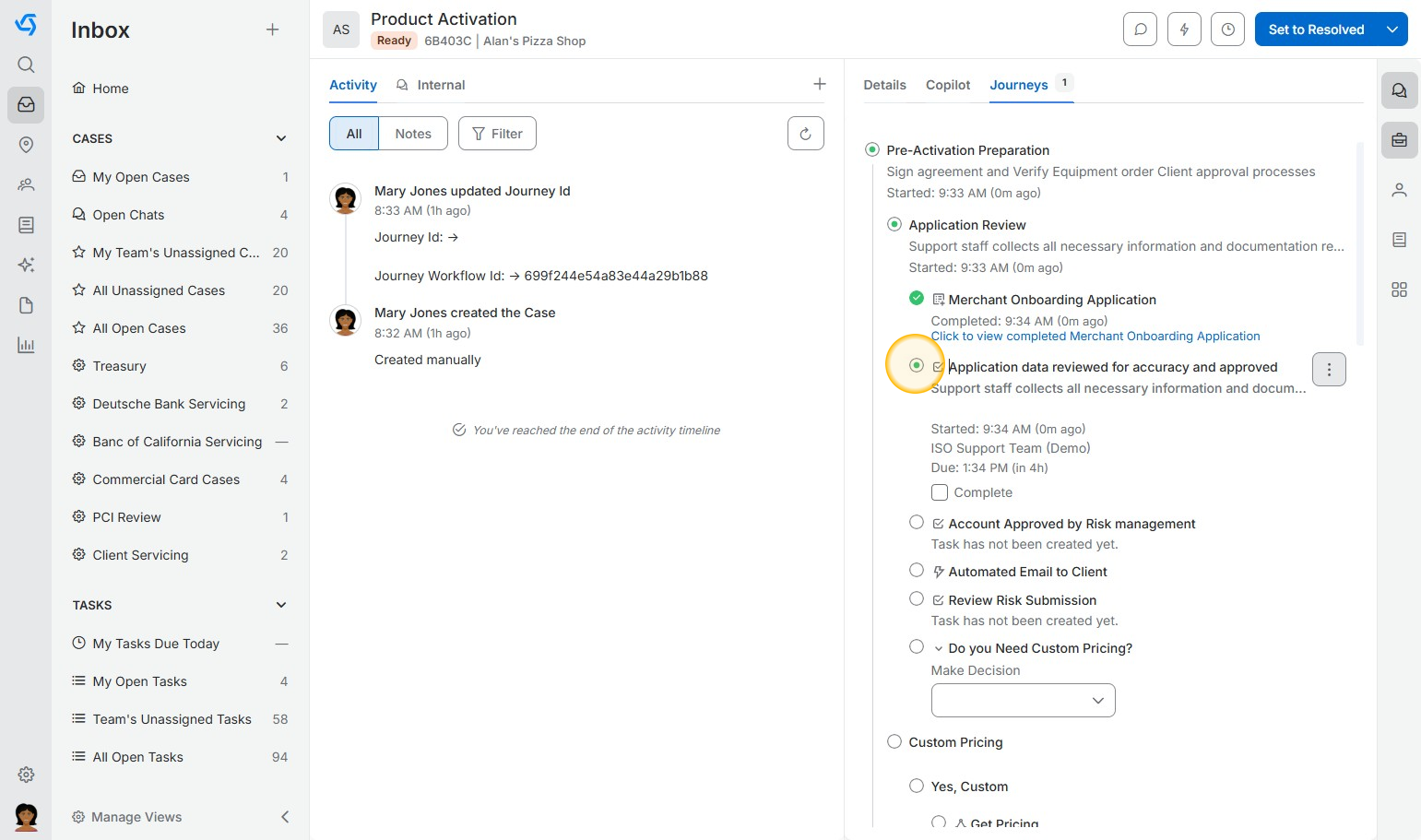The width and height of the screenshot is (1421, 840).
Task: Open settings gear in bottom left rail
Action: pos(26,775)
